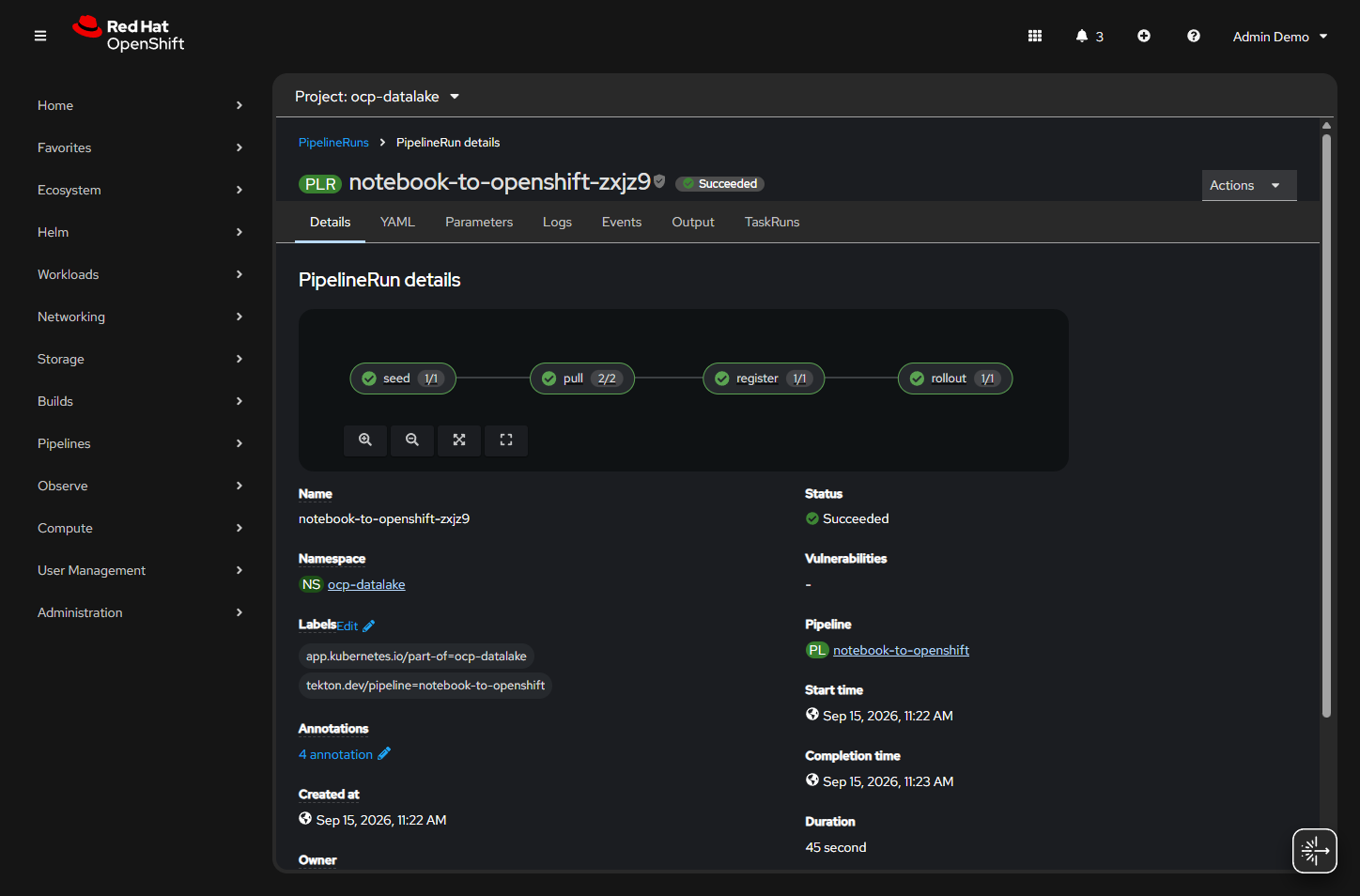
Task: Open notifications bell showing 3
Action: (x=1090, y=36)
